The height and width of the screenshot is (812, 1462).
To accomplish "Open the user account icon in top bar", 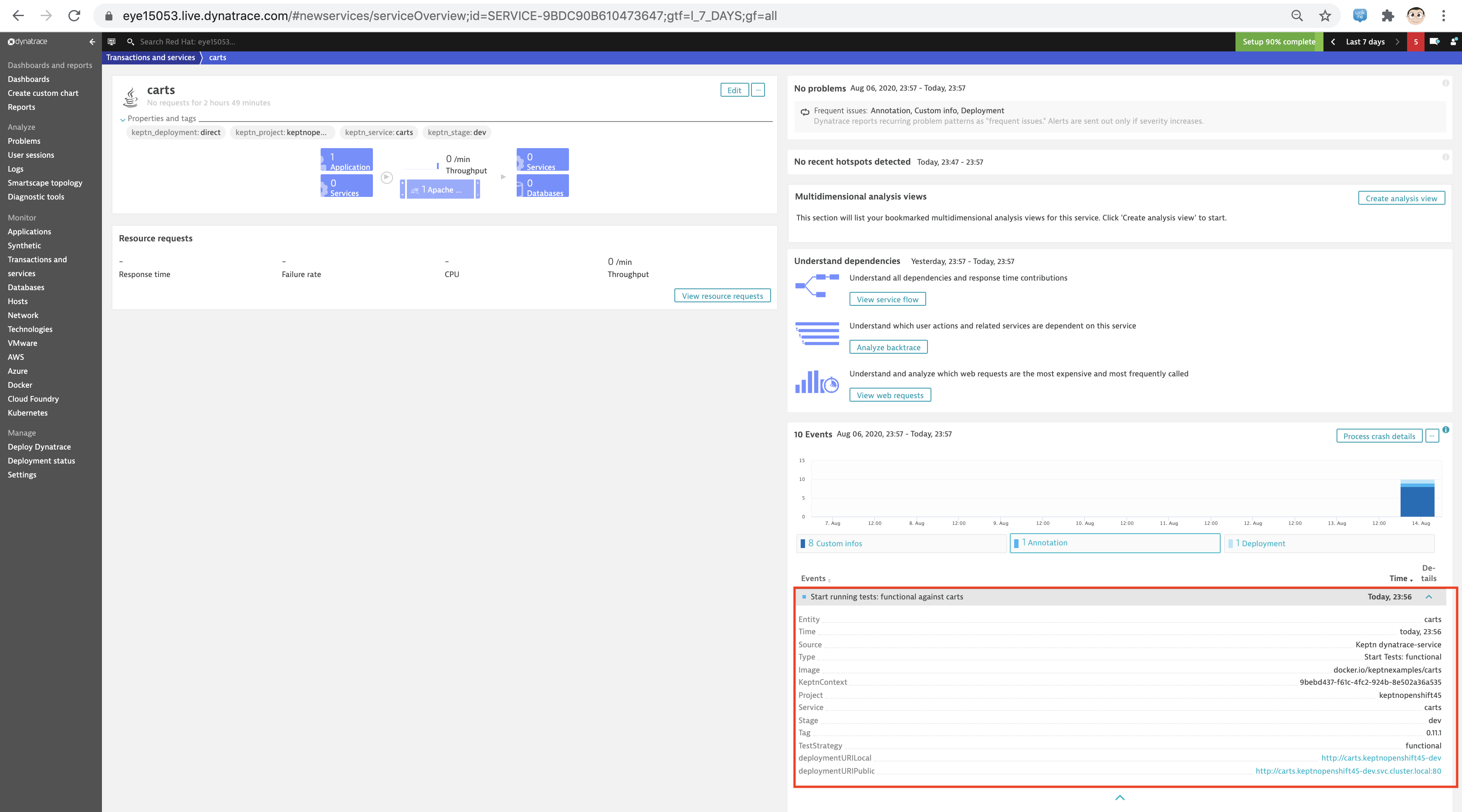I will (x=1453, y=41).
